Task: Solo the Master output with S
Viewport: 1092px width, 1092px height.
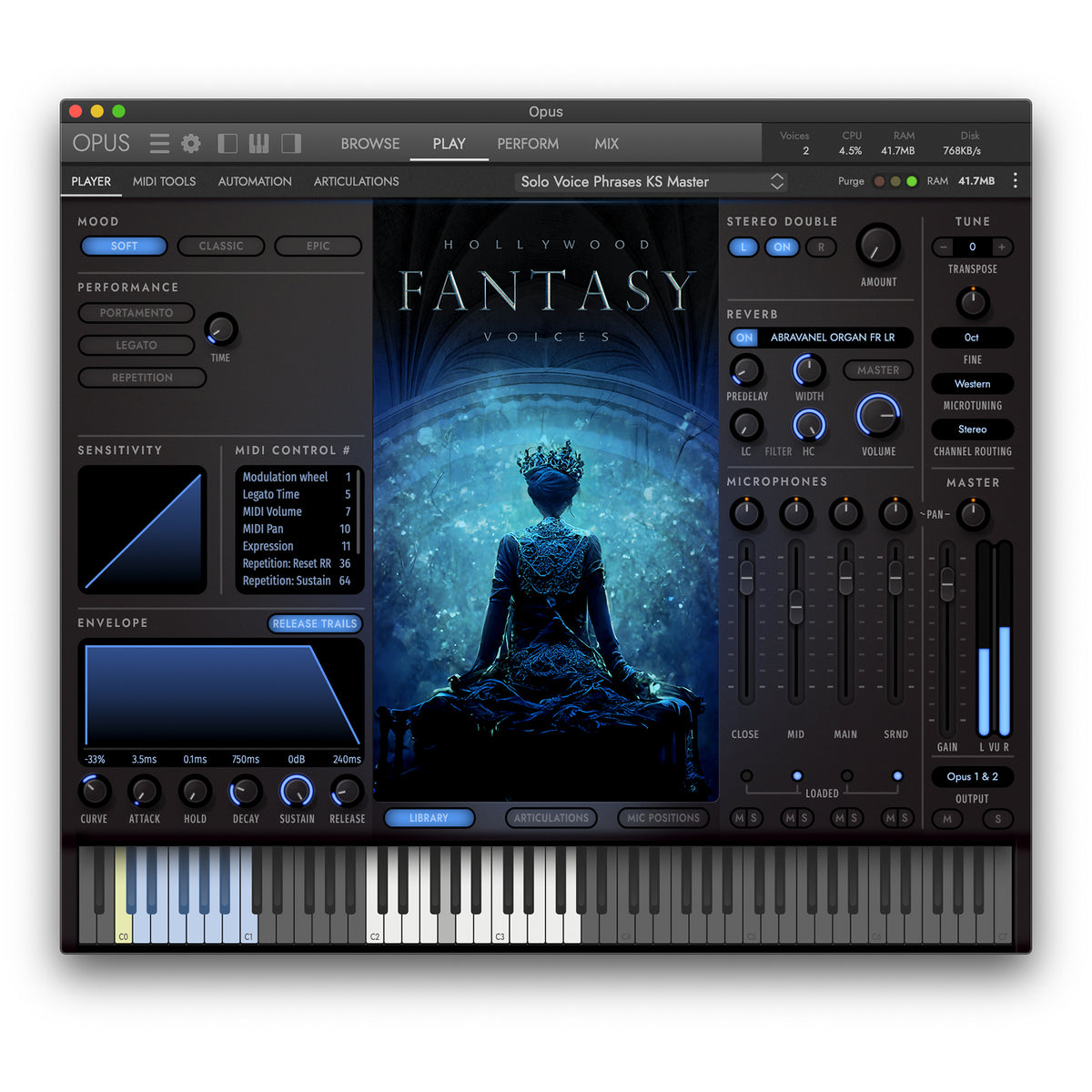Action: pos(998,819)
